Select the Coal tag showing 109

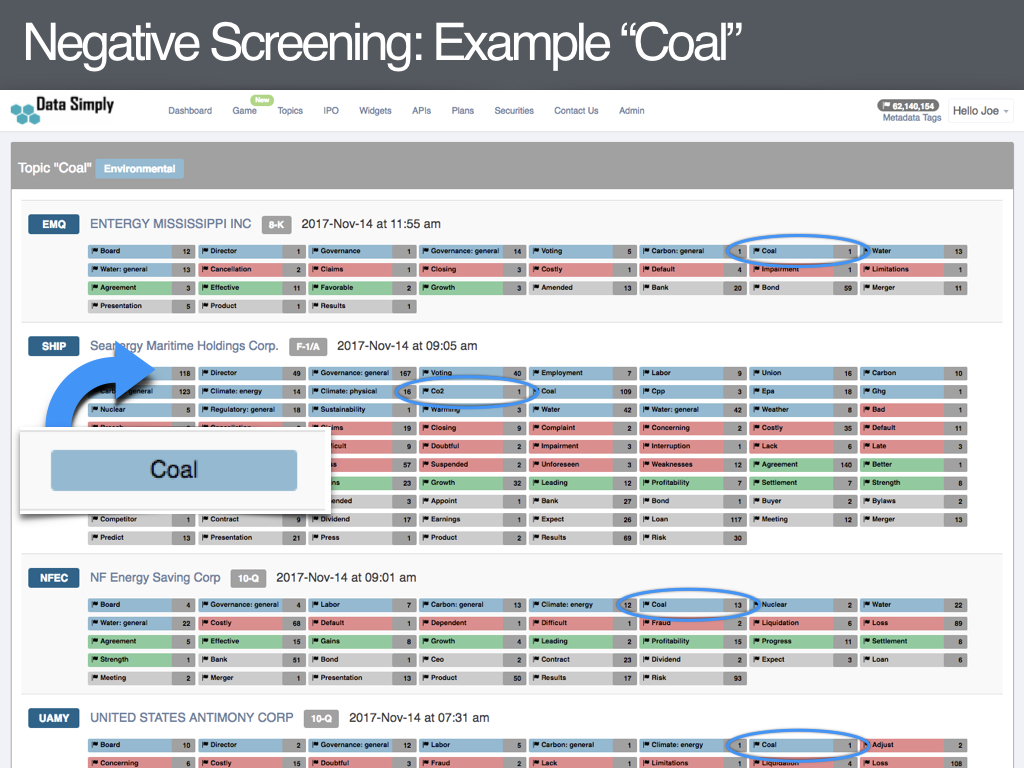tap(583, 391)
